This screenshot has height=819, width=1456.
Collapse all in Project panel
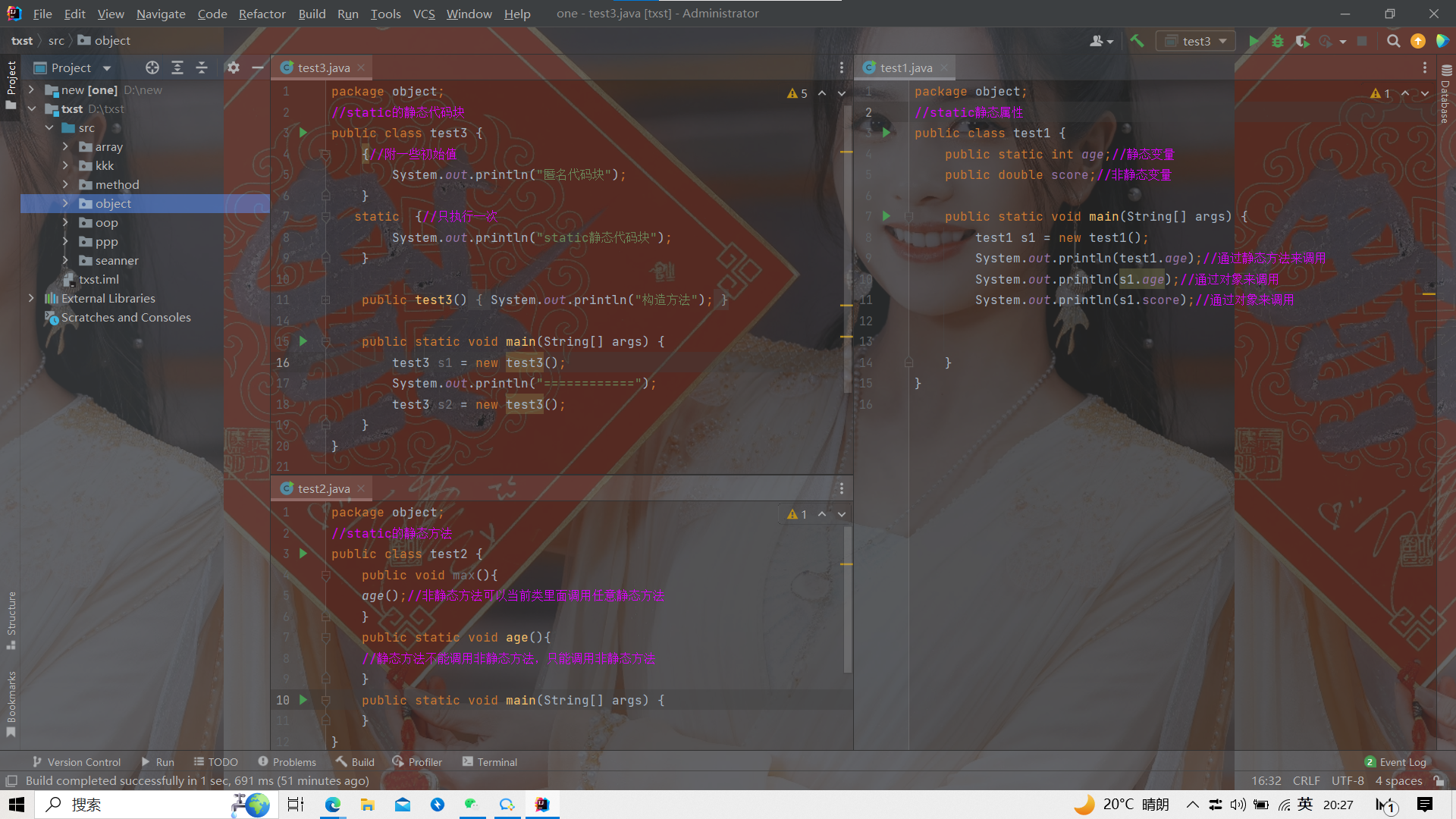(x=202, y=67)
